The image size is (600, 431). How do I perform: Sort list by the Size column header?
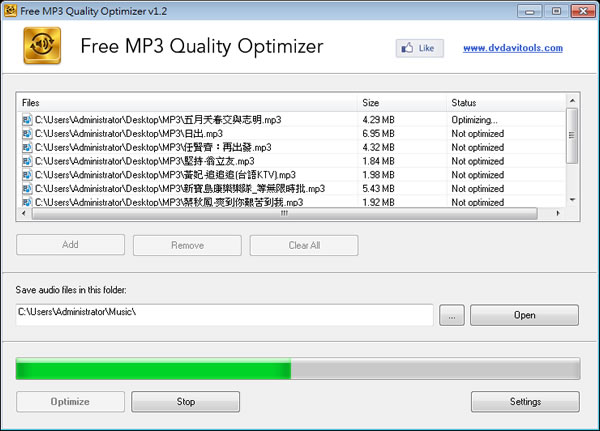click(x=400, y=103)
